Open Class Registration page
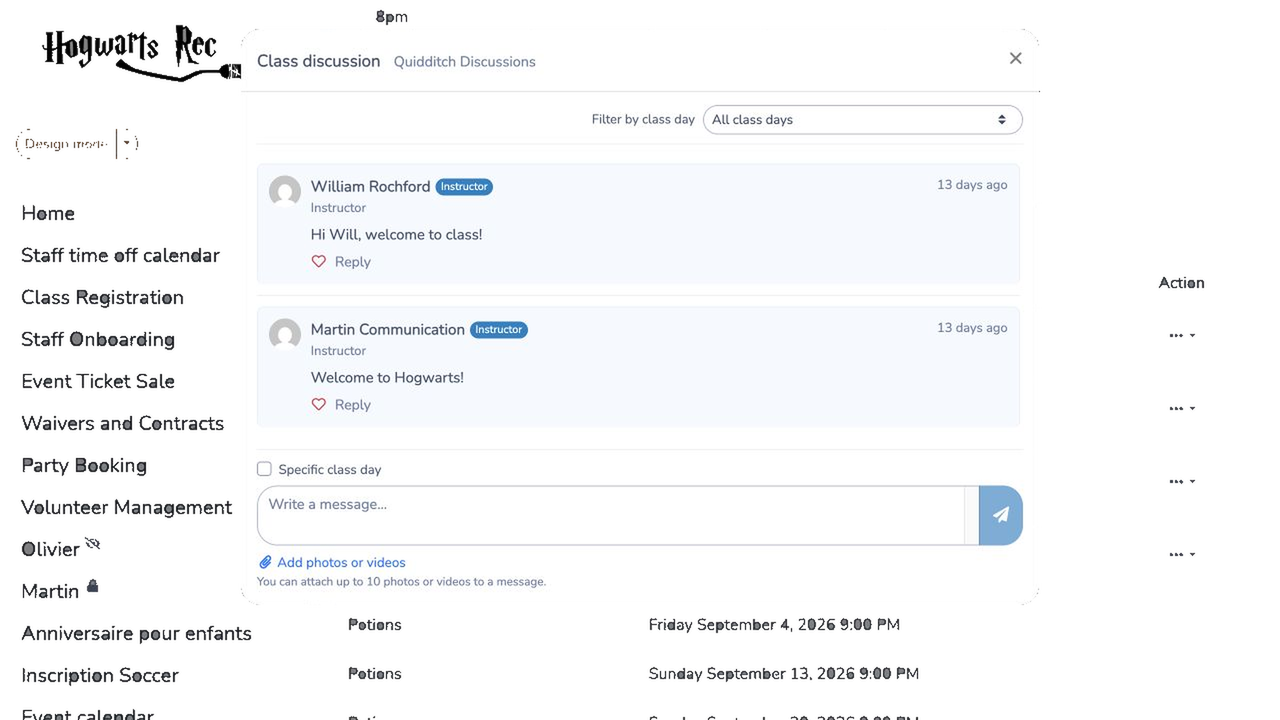Screen dimensions: 1280x720 click(x=102, y=297)
